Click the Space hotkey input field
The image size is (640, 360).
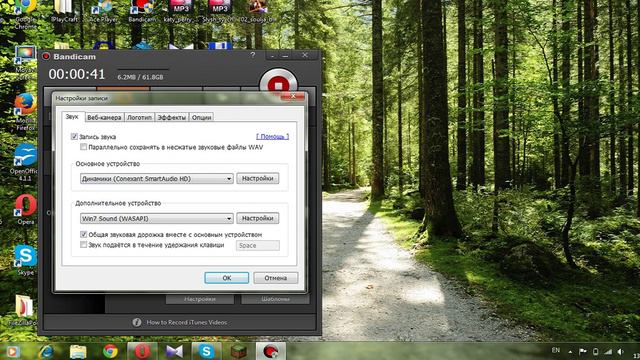258,245
